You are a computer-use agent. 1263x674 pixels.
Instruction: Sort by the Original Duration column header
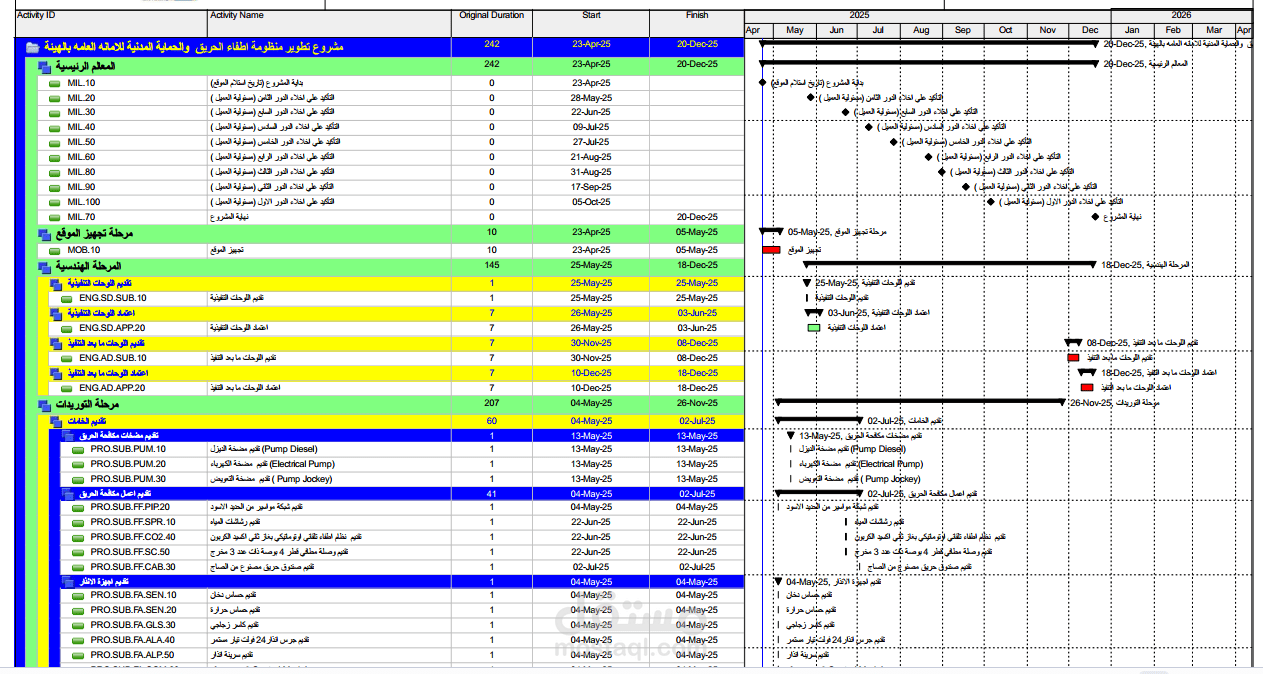click(492, 23)
